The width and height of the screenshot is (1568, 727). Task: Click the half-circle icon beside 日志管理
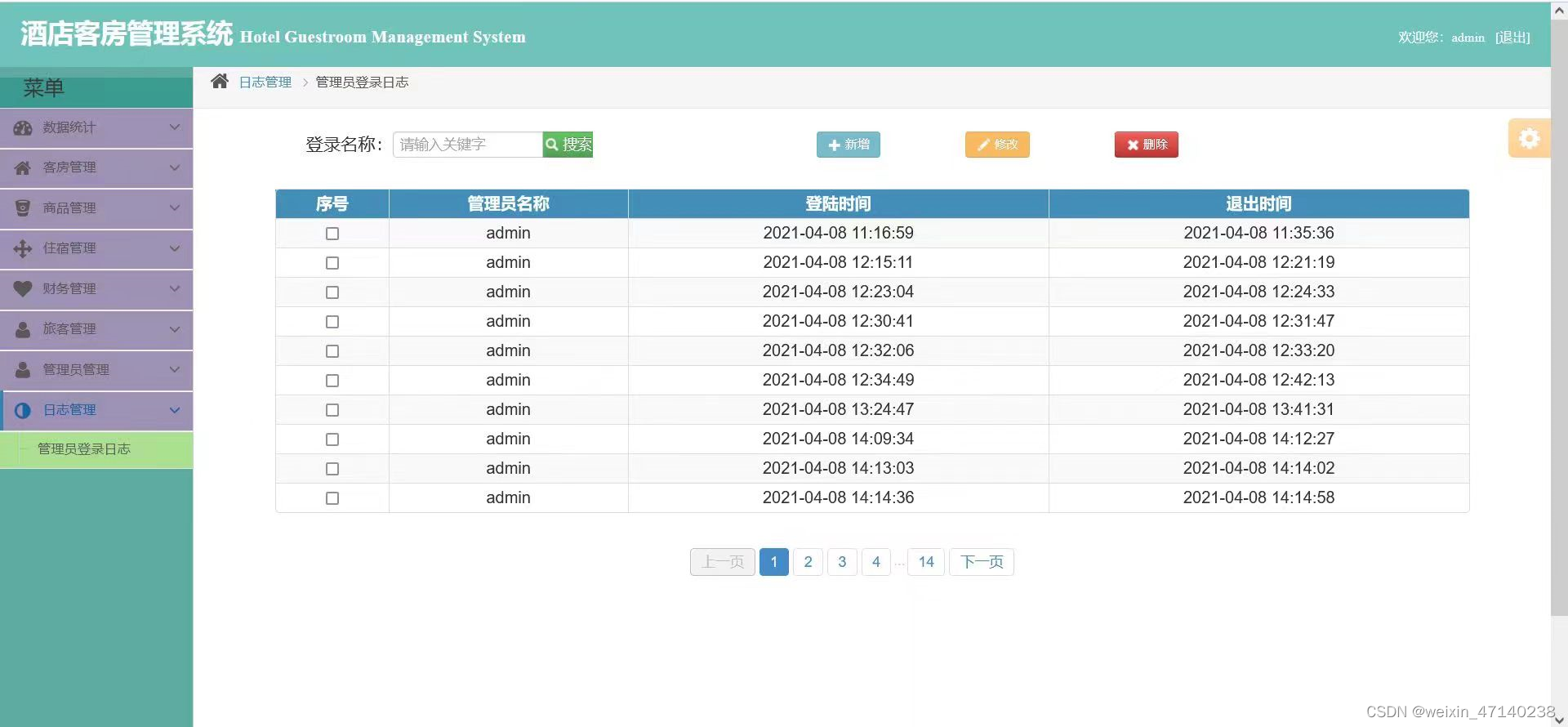(x=23, y=410)
